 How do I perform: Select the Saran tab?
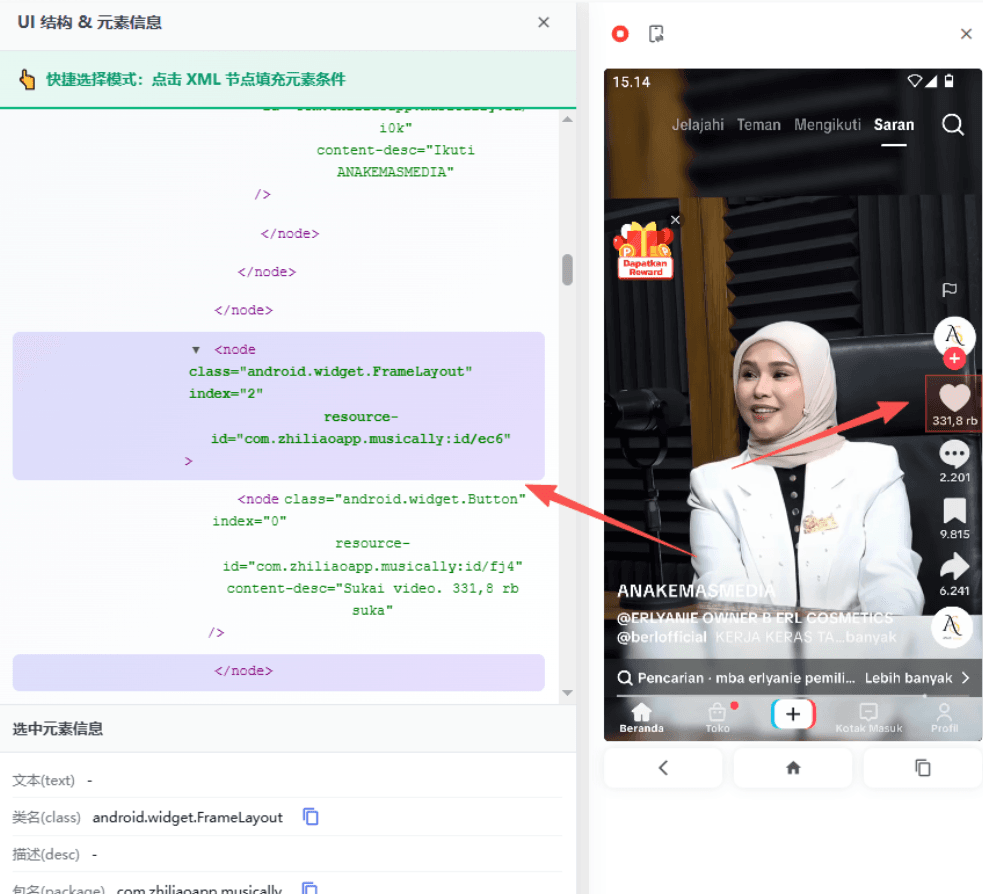[894, 125]
